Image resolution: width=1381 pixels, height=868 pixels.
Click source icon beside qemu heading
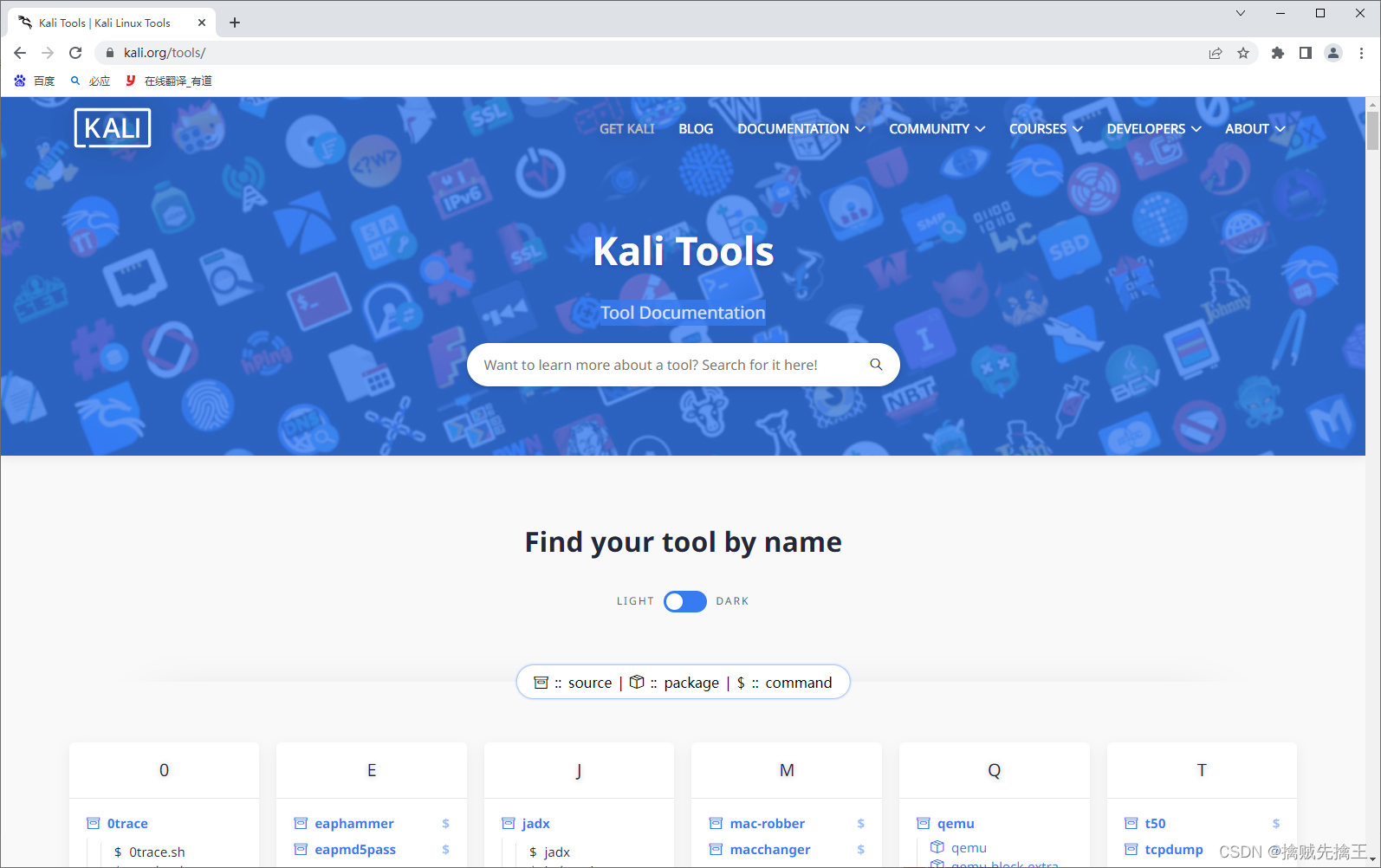tap(923, 823)
